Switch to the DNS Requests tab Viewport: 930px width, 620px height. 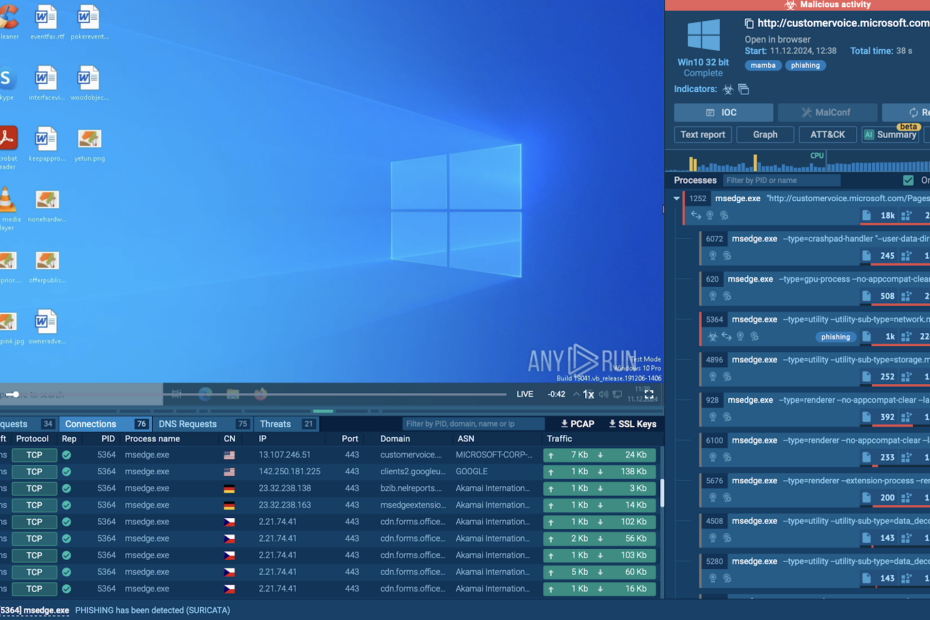click(x=202, y=424)
